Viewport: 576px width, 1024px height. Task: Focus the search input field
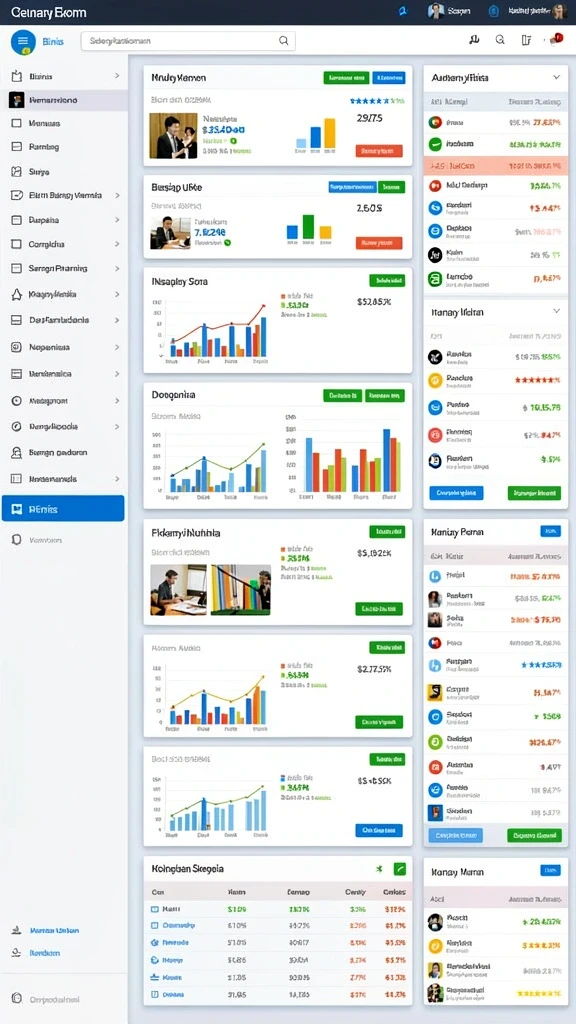(x=188, y=40)
